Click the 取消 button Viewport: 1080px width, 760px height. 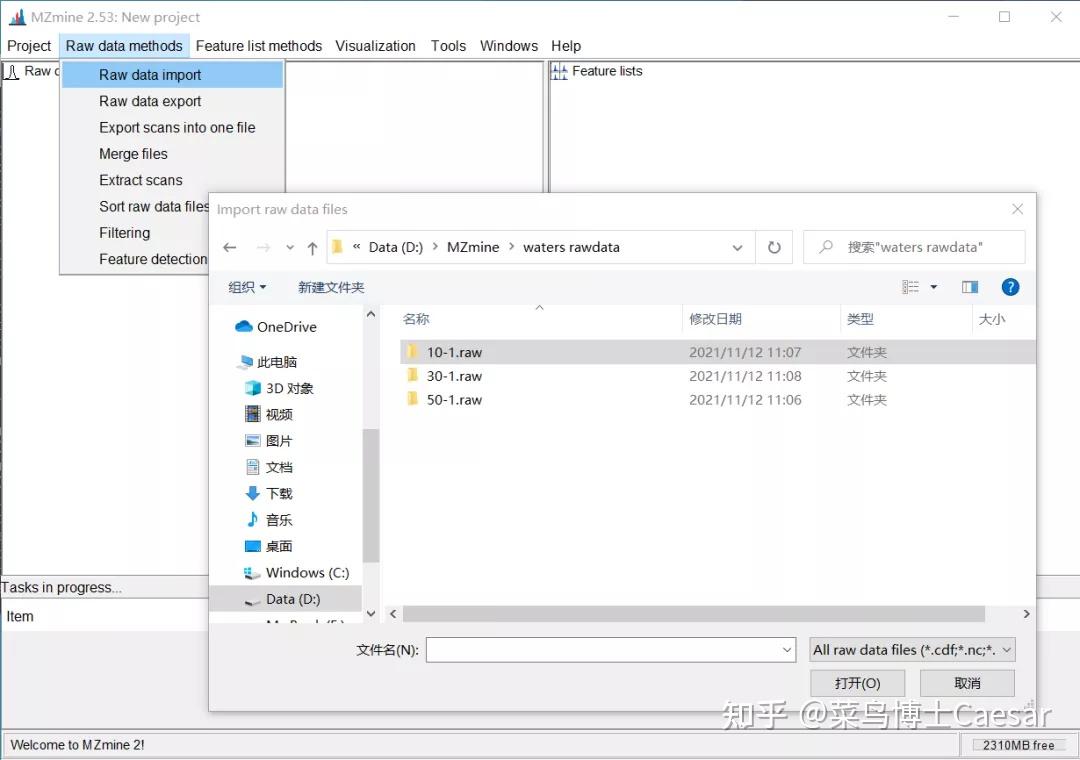pyautogui.click(x=966, y=683)
